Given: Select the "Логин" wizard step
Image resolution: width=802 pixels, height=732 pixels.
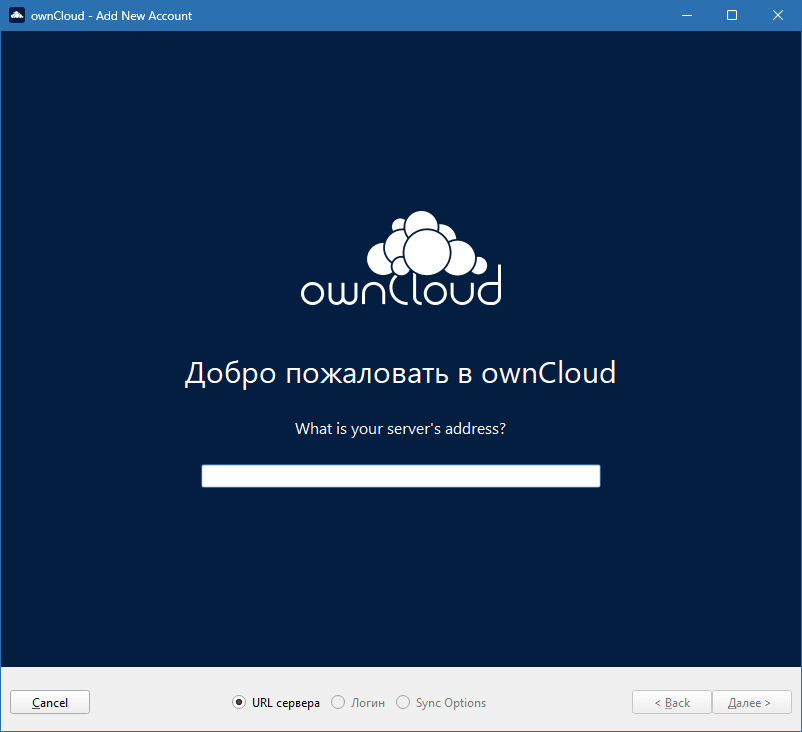Looking at the screenshot, I should point(336,702).
